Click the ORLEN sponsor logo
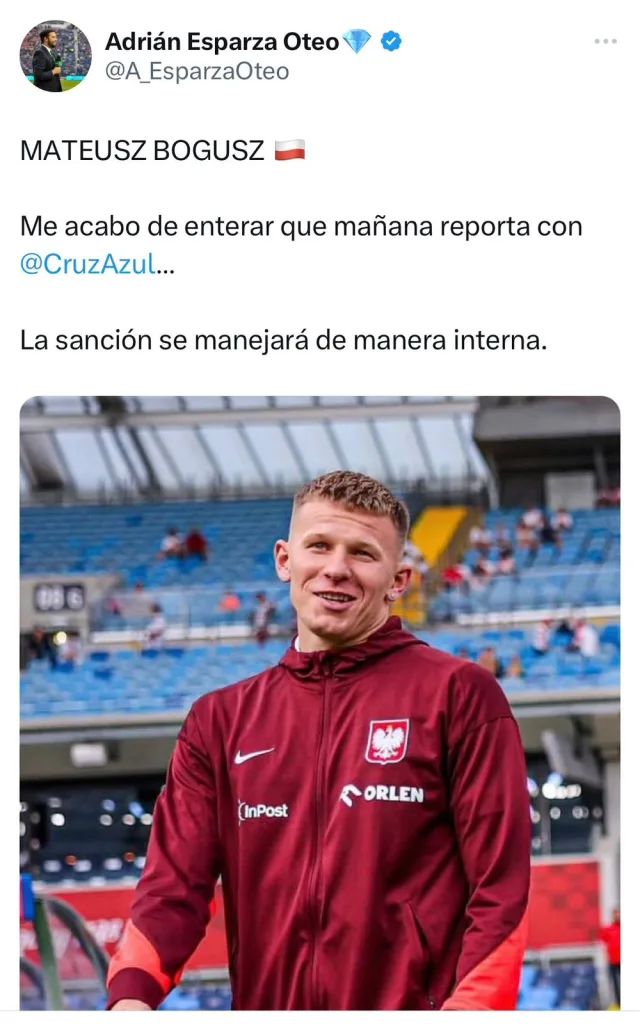 click(382, 794)
